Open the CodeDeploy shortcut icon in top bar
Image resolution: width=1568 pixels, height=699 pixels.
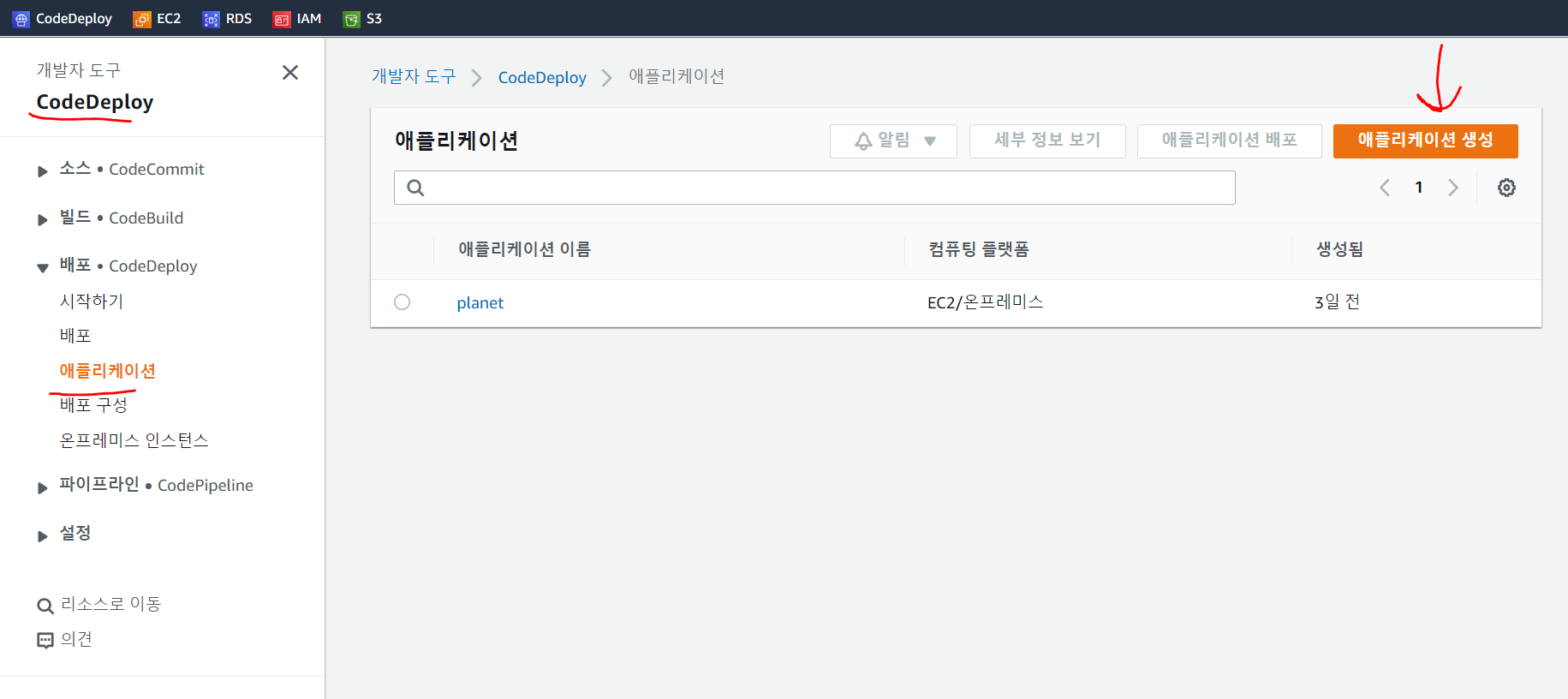click(x=21, y=19)
